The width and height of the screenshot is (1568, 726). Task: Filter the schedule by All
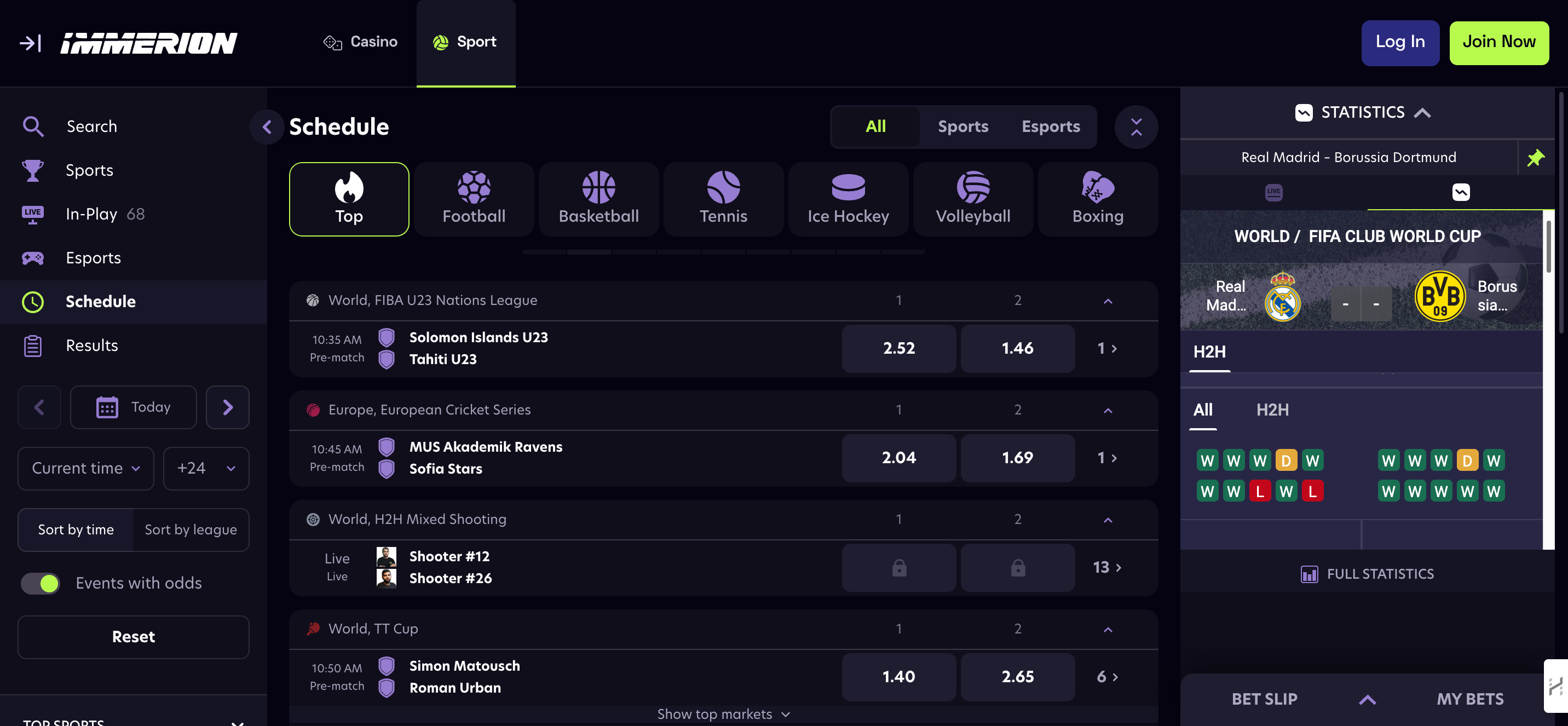point(875,126)
